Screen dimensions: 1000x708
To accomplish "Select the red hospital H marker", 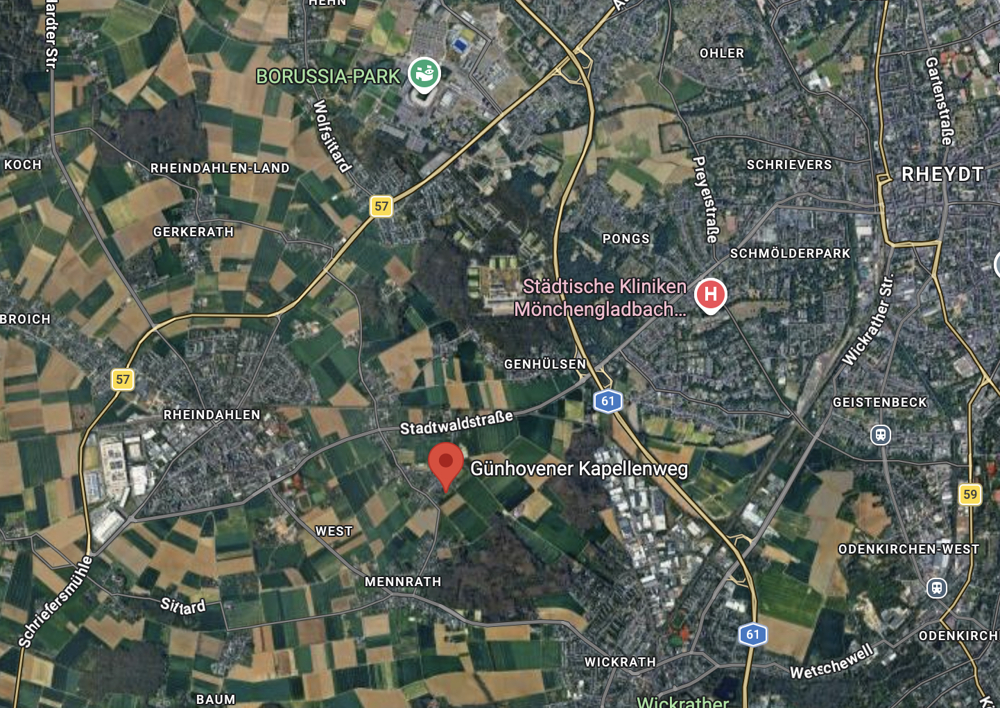I will pos(710,297).
